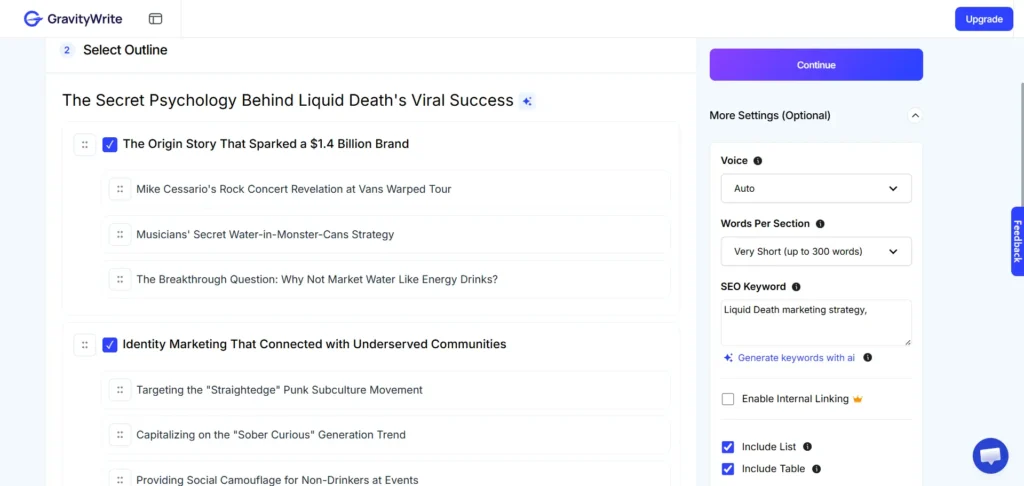
Task: Click the step 2 number badge
Action: (x=67, y=50)
